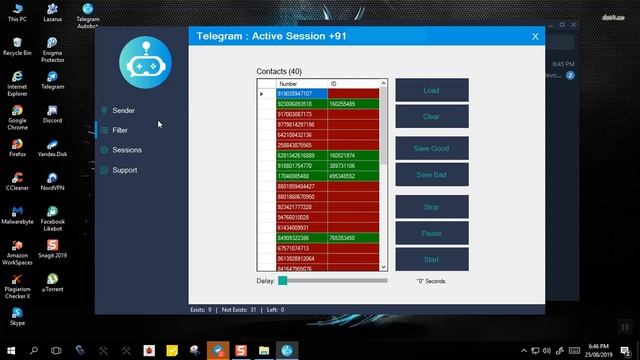Select the number cell 923421777228
This screenshot has width=640, height=360.
(x=302, y=207)
